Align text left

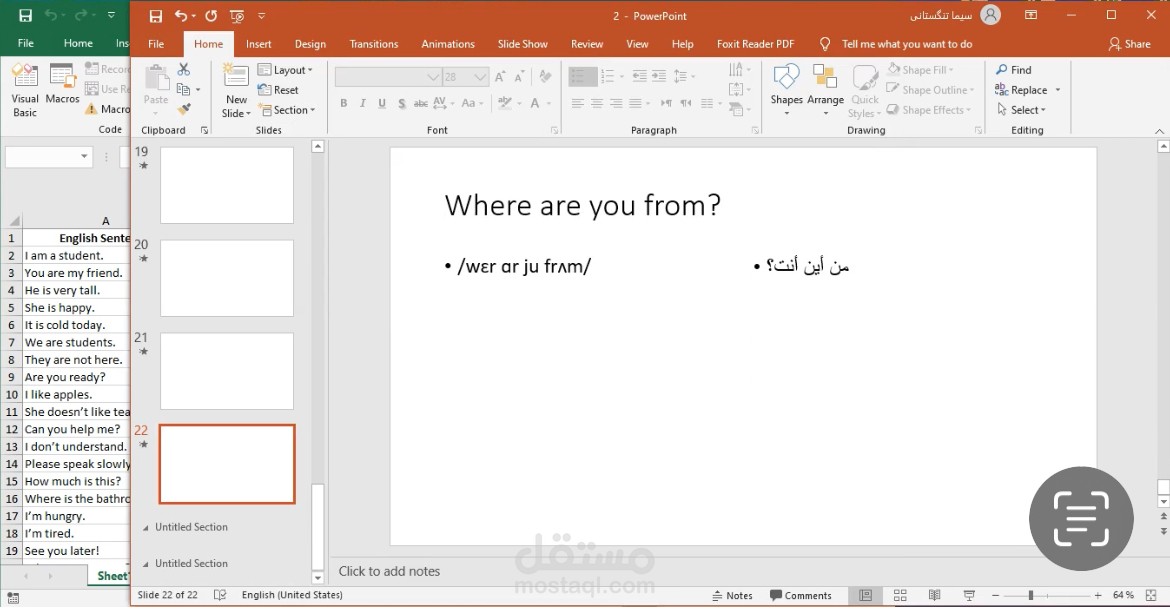point(578,103)
